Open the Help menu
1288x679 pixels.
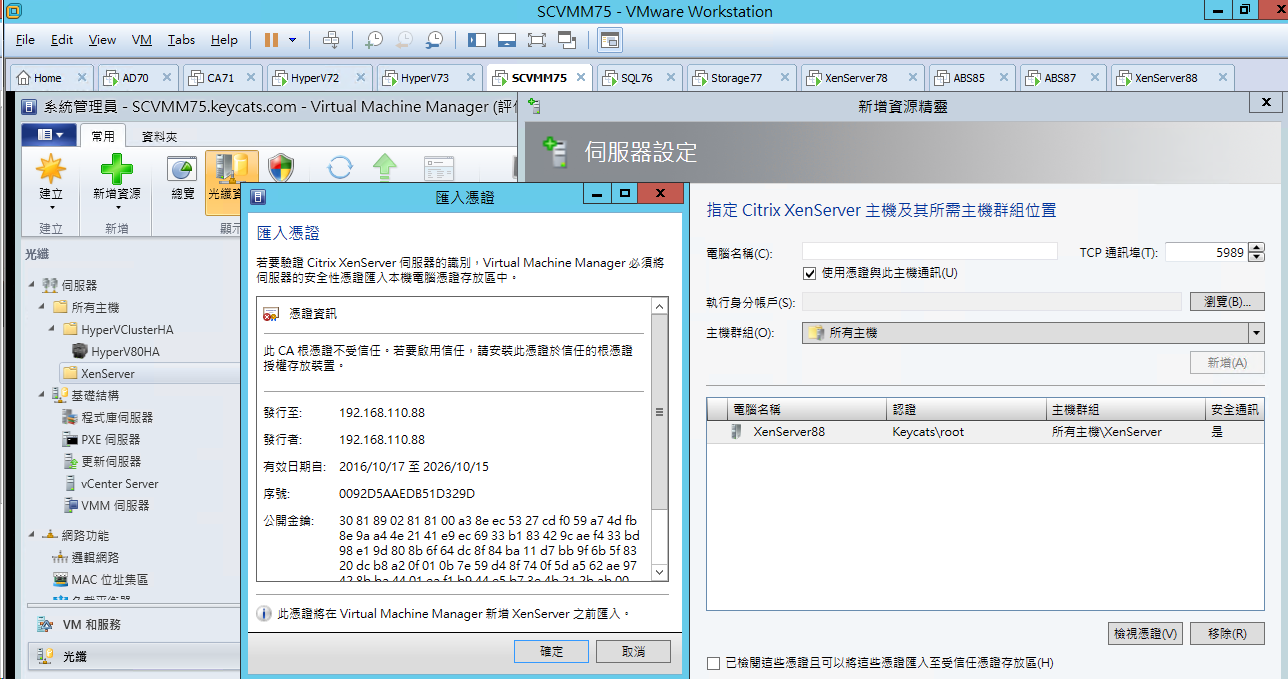coord(224,40)
